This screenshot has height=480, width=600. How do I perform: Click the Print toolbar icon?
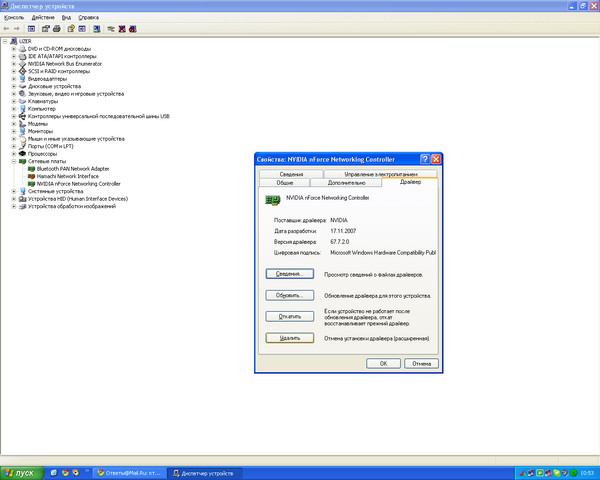57,29
